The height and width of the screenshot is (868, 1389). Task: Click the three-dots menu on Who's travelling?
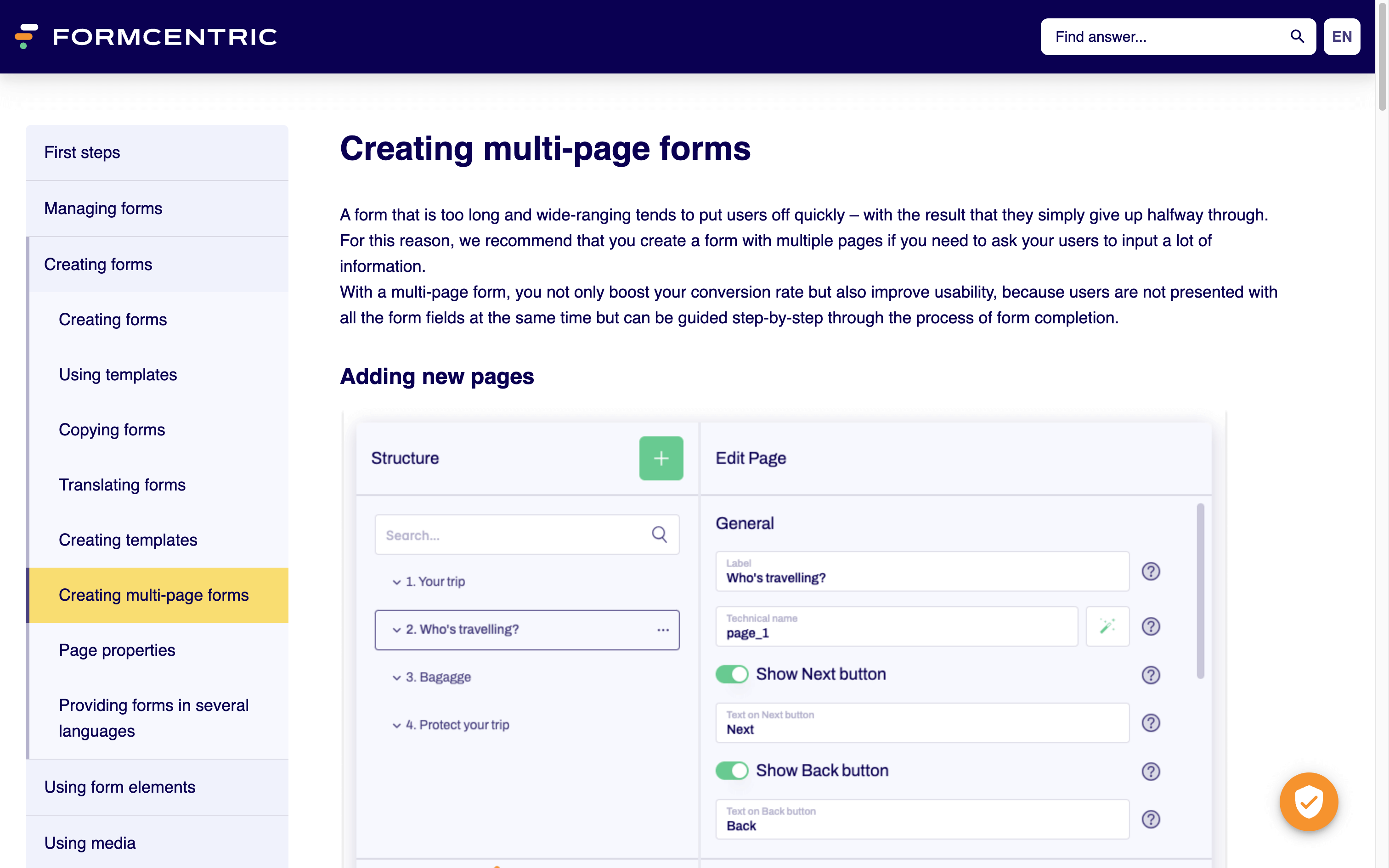point(663,630)
